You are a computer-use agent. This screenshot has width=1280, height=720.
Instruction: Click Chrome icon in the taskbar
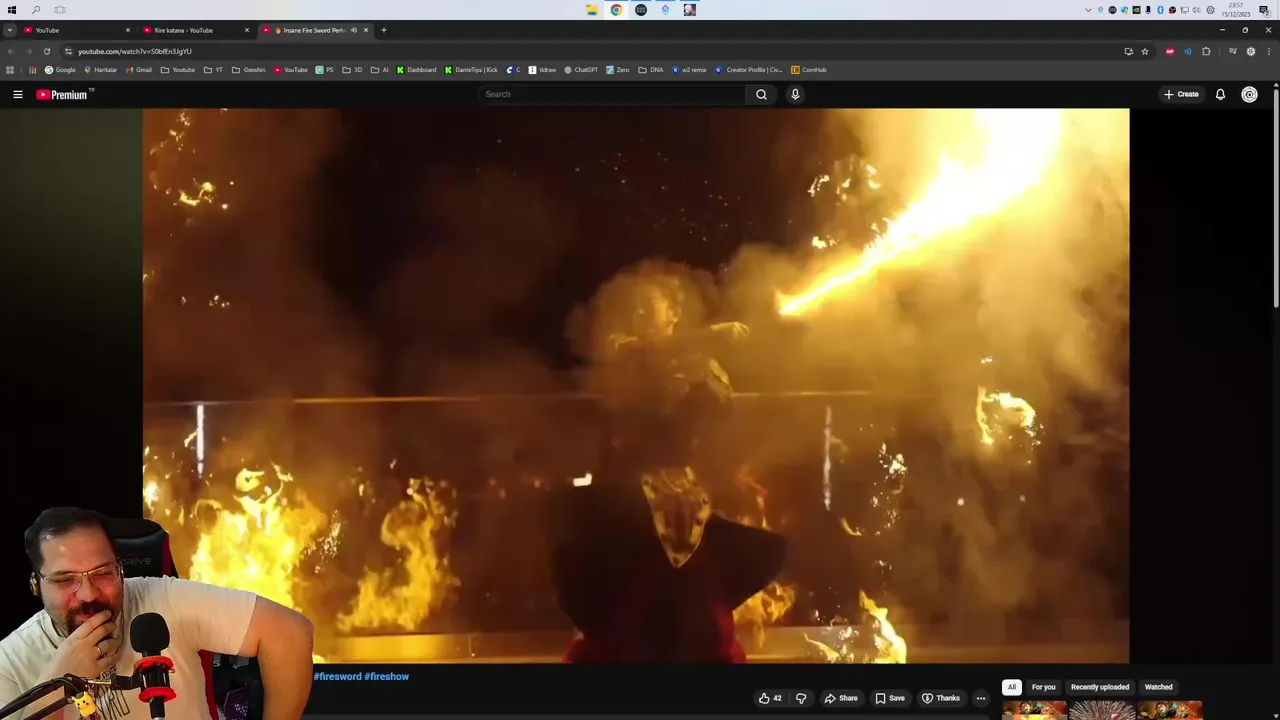click(x=616, y=10)
